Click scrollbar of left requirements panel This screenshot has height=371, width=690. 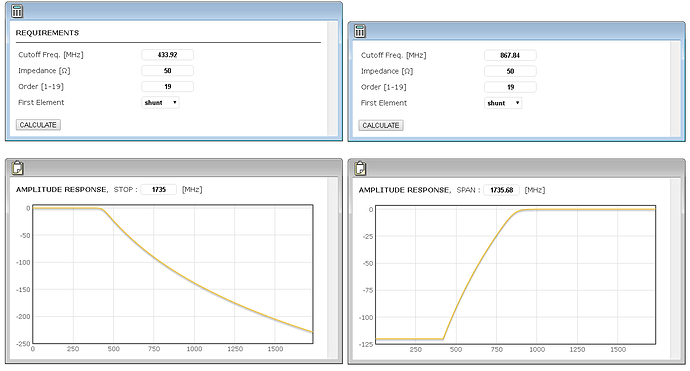(x=333, y=78)
